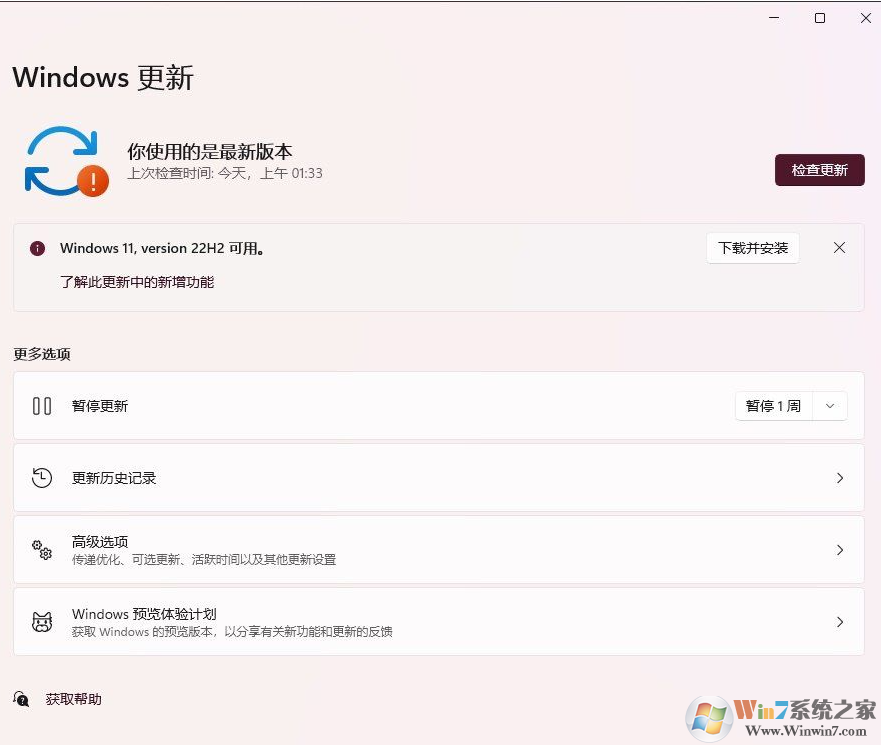This screenshot has height=745, width=883.
Task: Dismiss the 22H2 update notification with X
Action: coord(839,247)
